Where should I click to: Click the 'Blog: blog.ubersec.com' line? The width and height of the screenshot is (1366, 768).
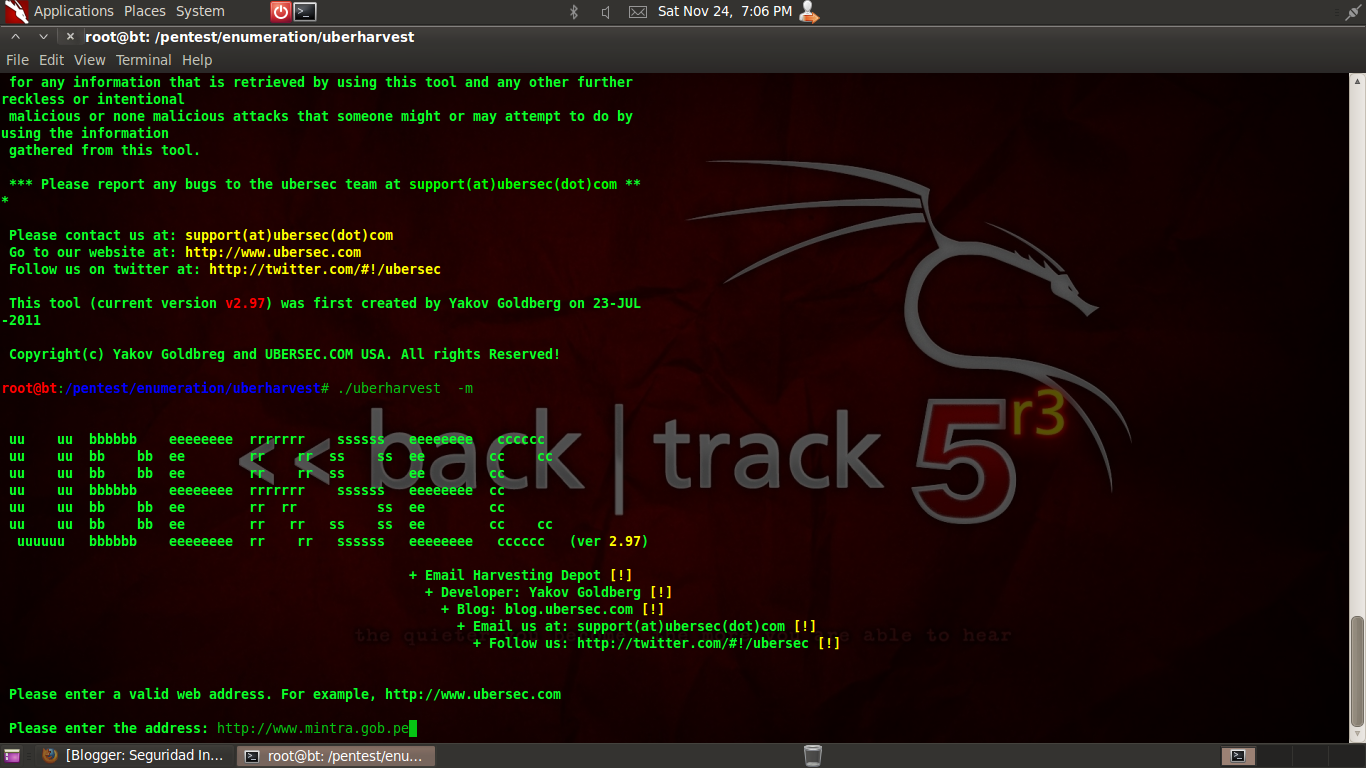553,609
